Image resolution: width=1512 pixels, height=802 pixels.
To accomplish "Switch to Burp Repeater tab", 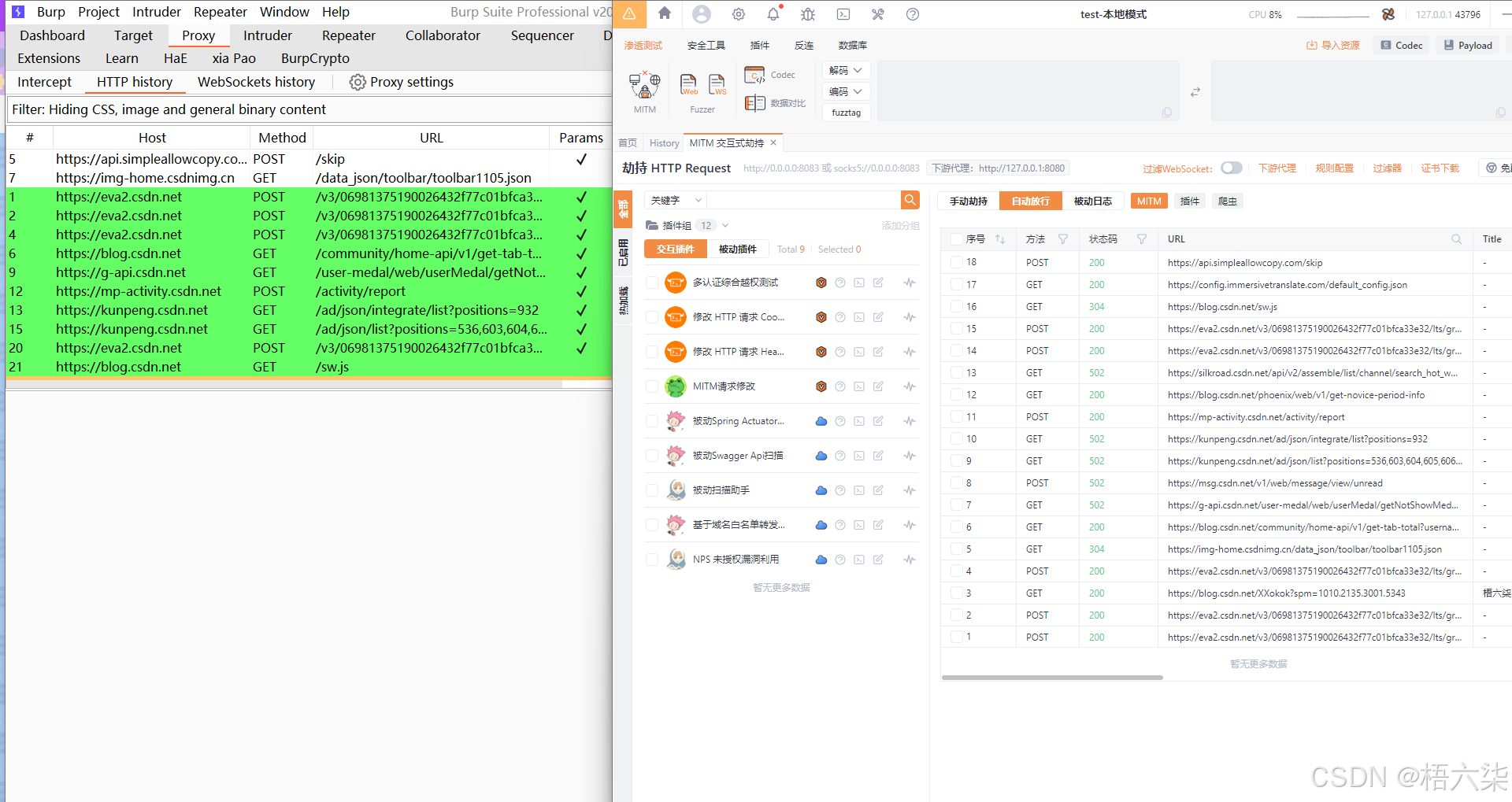I will (348, 35).
